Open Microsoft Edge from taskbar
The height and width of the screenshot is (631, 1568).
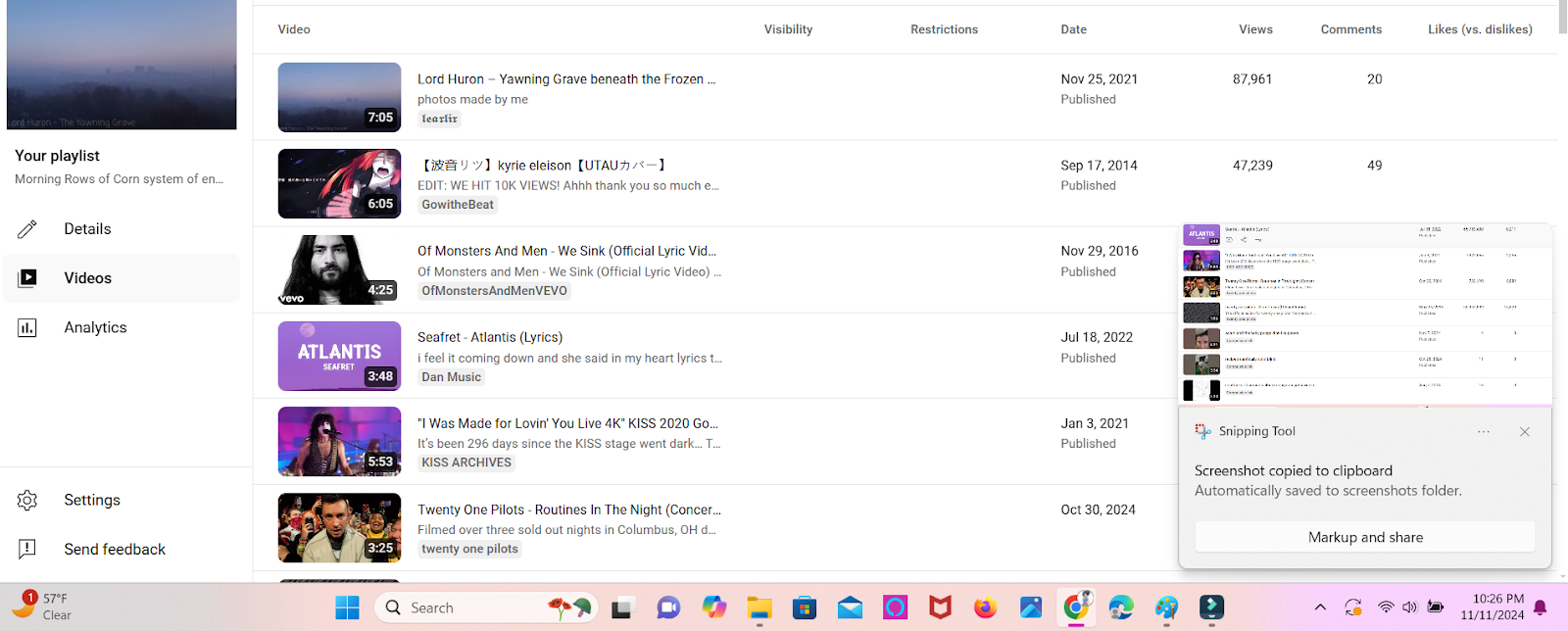coord(1121,607)
